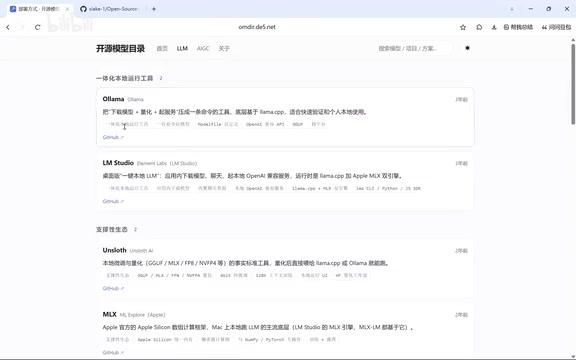Reload the page with the refresh icon
Viewport: 576px width, 360px height.
click(x=37, y=27)
